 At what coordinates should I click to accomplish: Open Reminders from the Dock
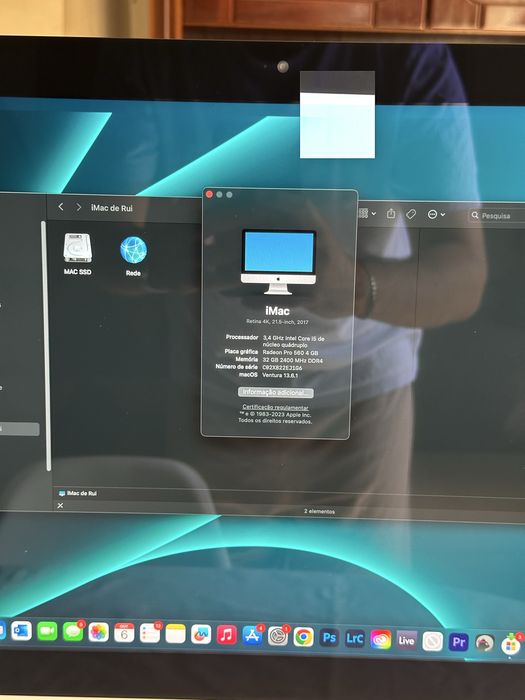coord(150,633)
